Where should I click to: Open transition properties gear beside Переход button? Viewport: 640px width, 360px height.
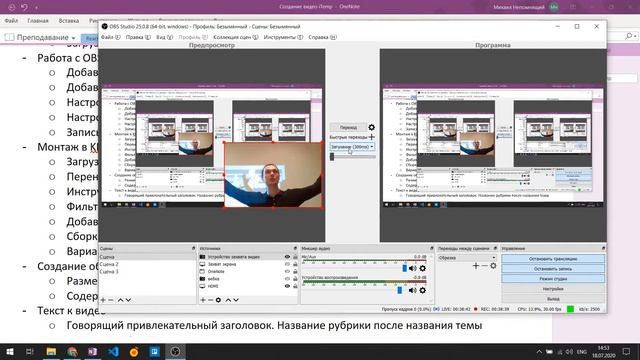(x=371, y=127)
